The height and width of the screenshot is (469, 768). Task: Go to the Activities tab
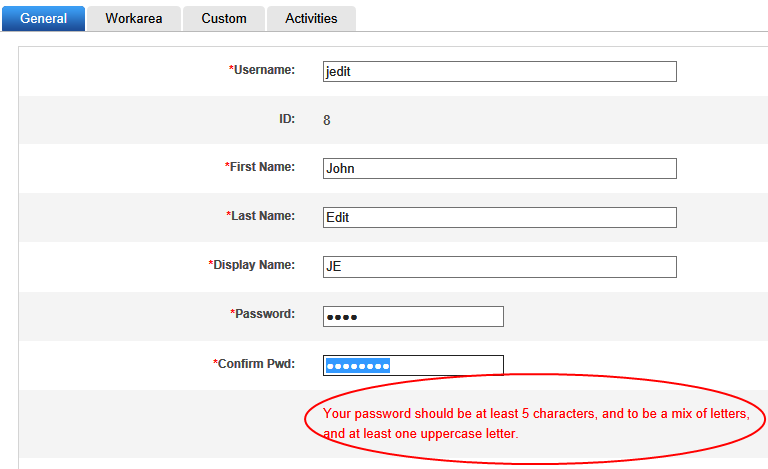coord(311,19)
